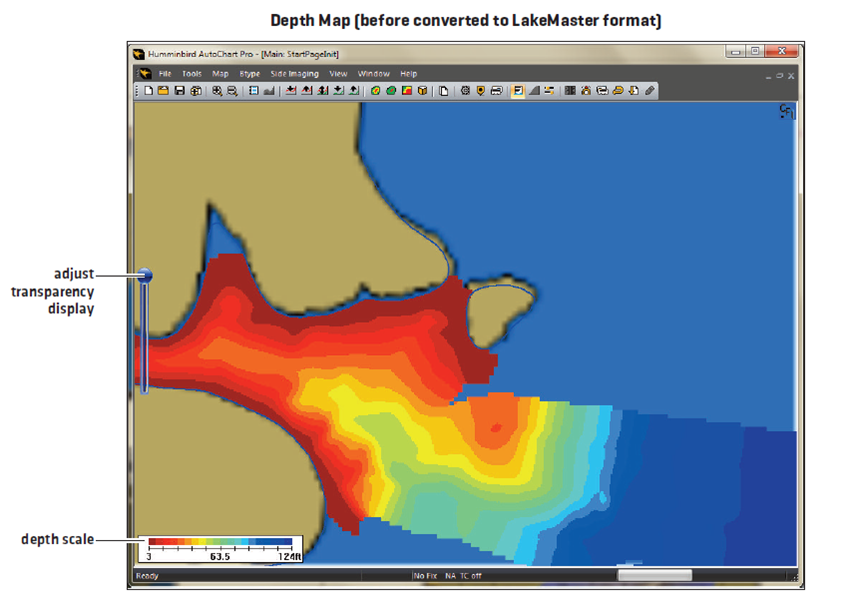The image size is (844, 595).
Task: Click 'No Fix' in the status bar
Action: tap(425, 576)
